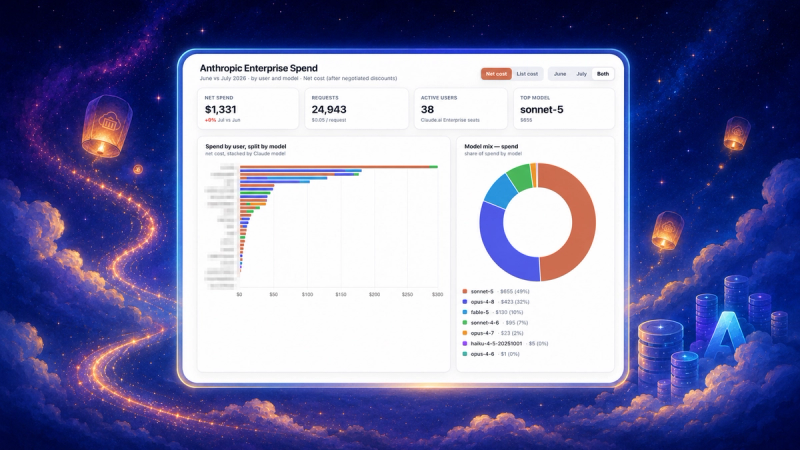Click the $150 x-axis label
The width and height of the screenshot is (800, 450).
[x=341, y=294]
